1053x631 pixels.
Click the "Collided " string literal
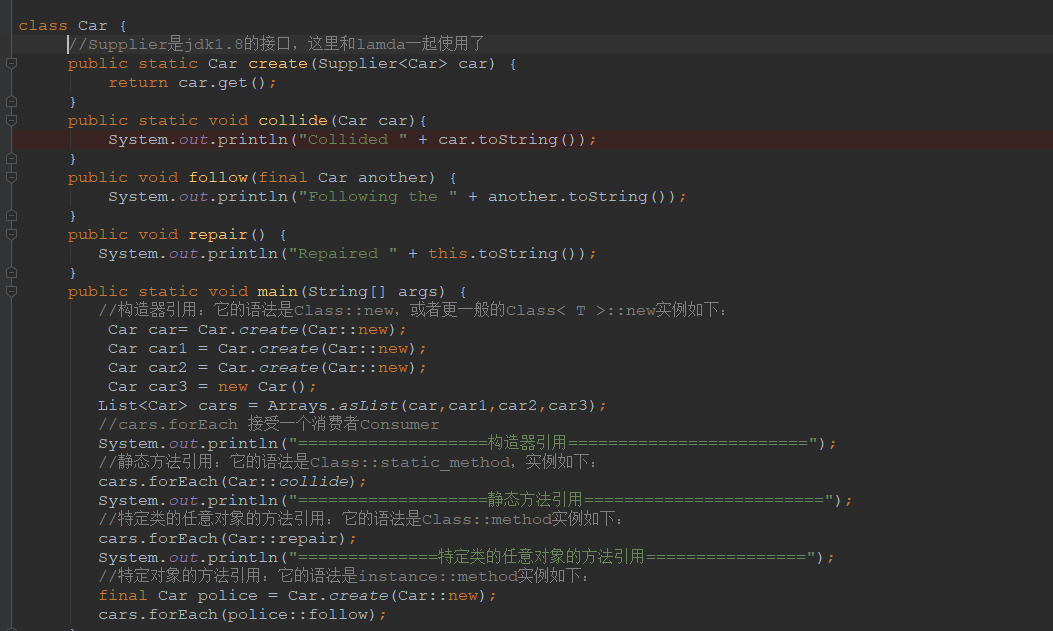[x=353, y=140]
